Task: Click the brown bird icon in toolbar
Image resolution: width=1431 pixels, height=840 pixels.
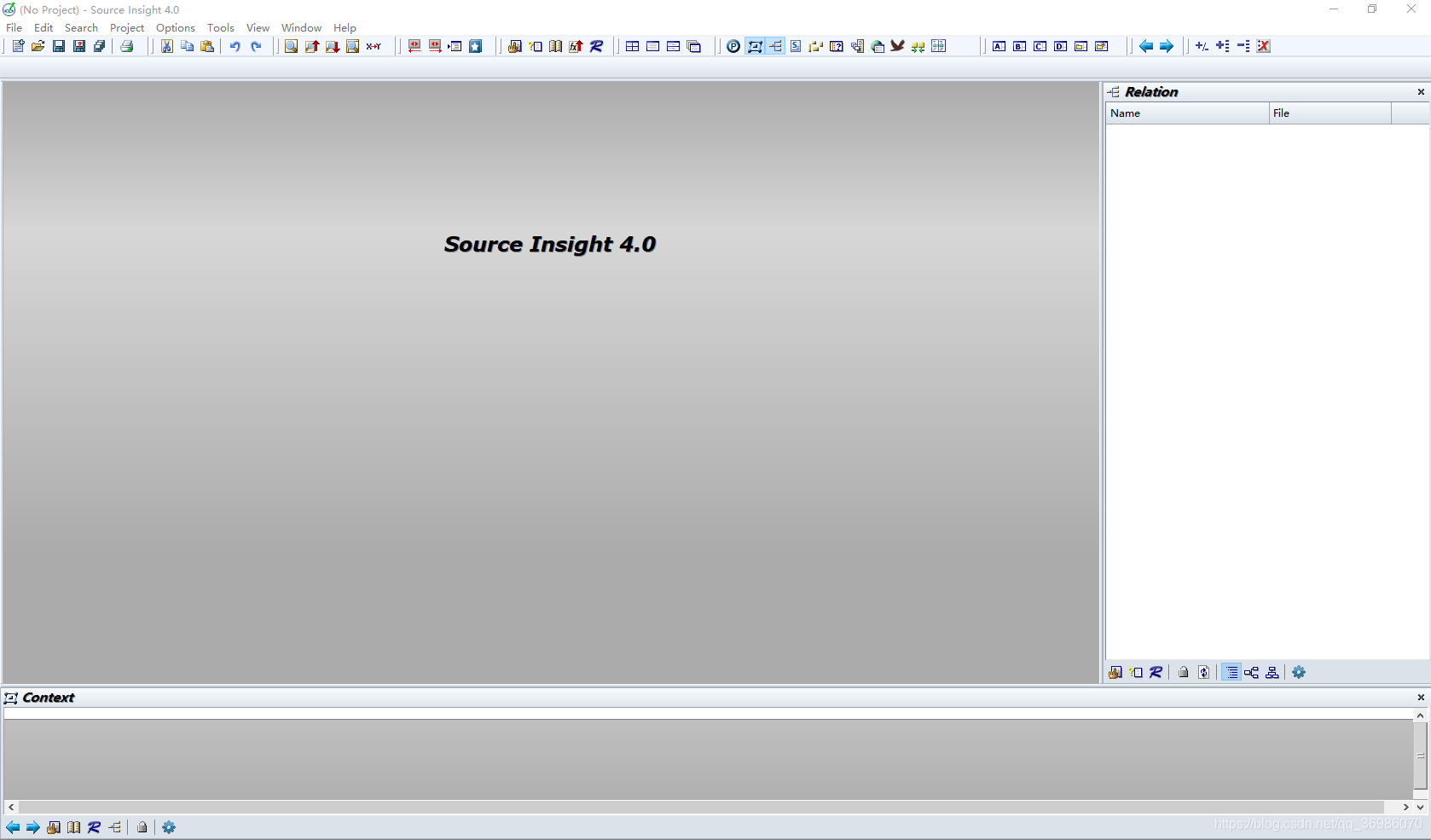Action: pyautogui.click(x=898, y=46)
